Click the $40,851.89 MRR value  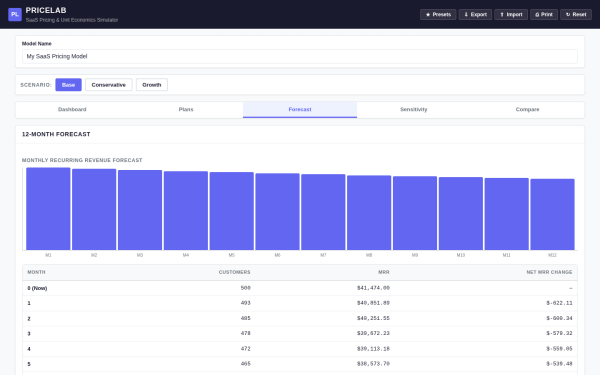point(373,303)
